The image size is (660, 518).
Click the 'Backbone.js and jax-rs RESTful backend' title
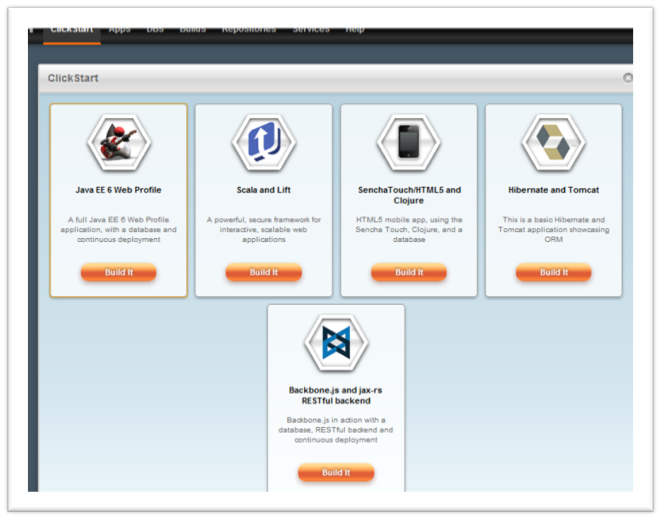335,395
